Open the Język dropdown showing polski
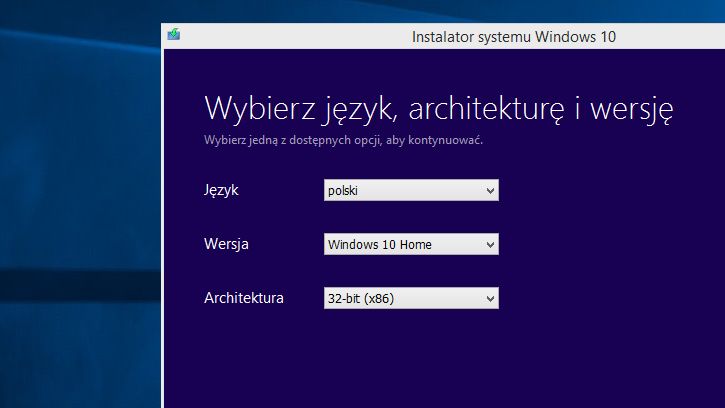Viewport: 725px width, 408px height. pos(411,190)
